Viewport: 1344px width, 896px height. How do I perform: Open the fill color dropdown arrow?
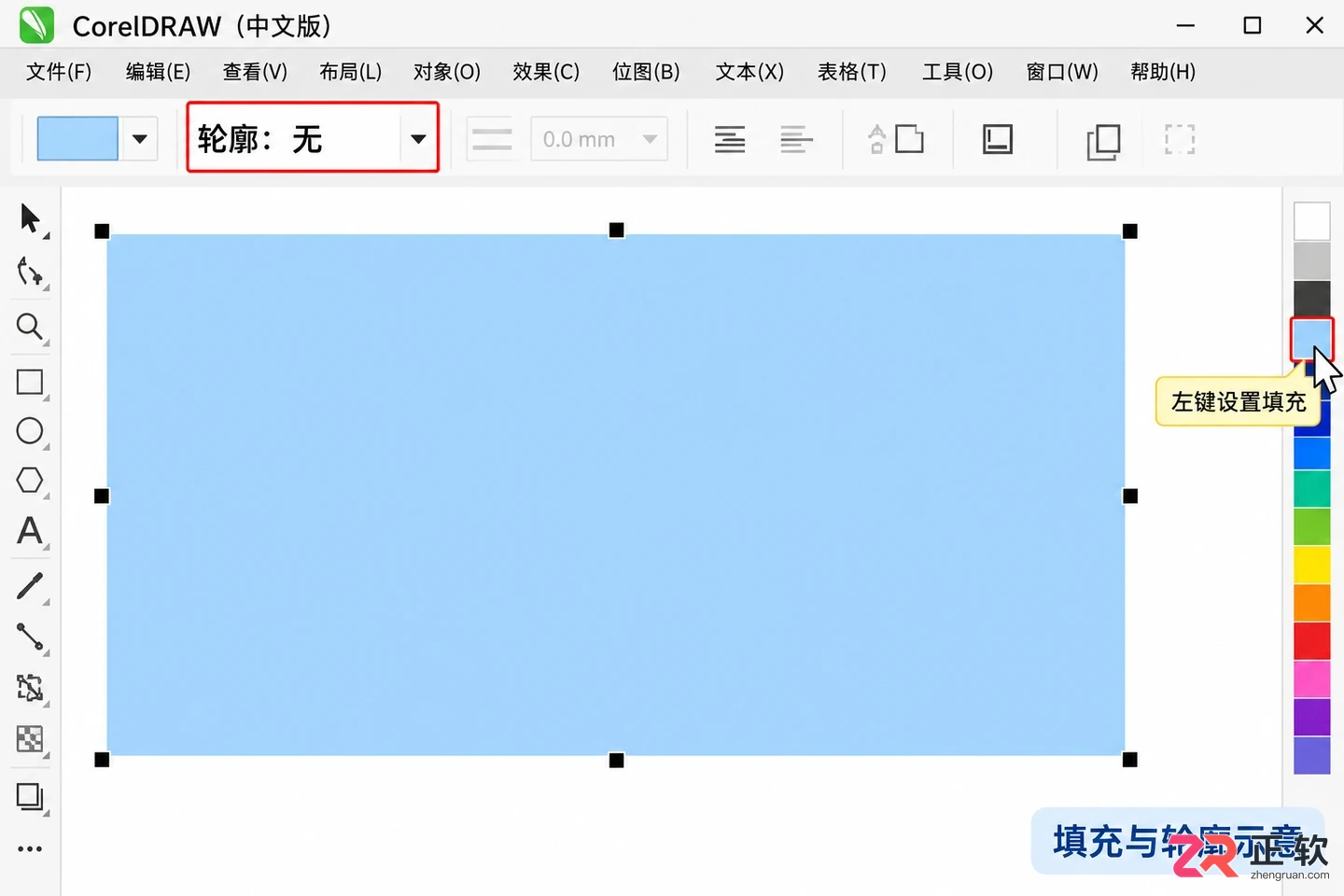[140, 139]
